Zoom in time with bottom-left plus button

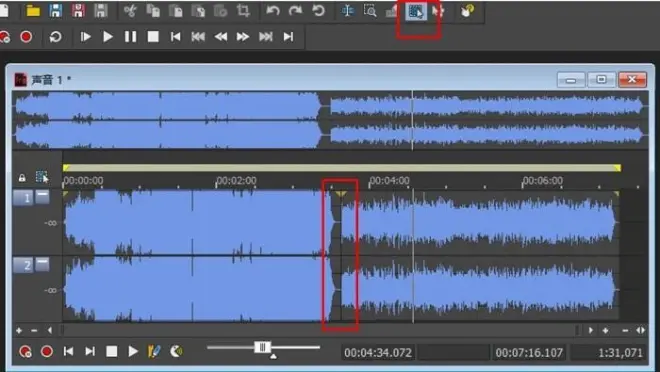click(x=19, y=331)
